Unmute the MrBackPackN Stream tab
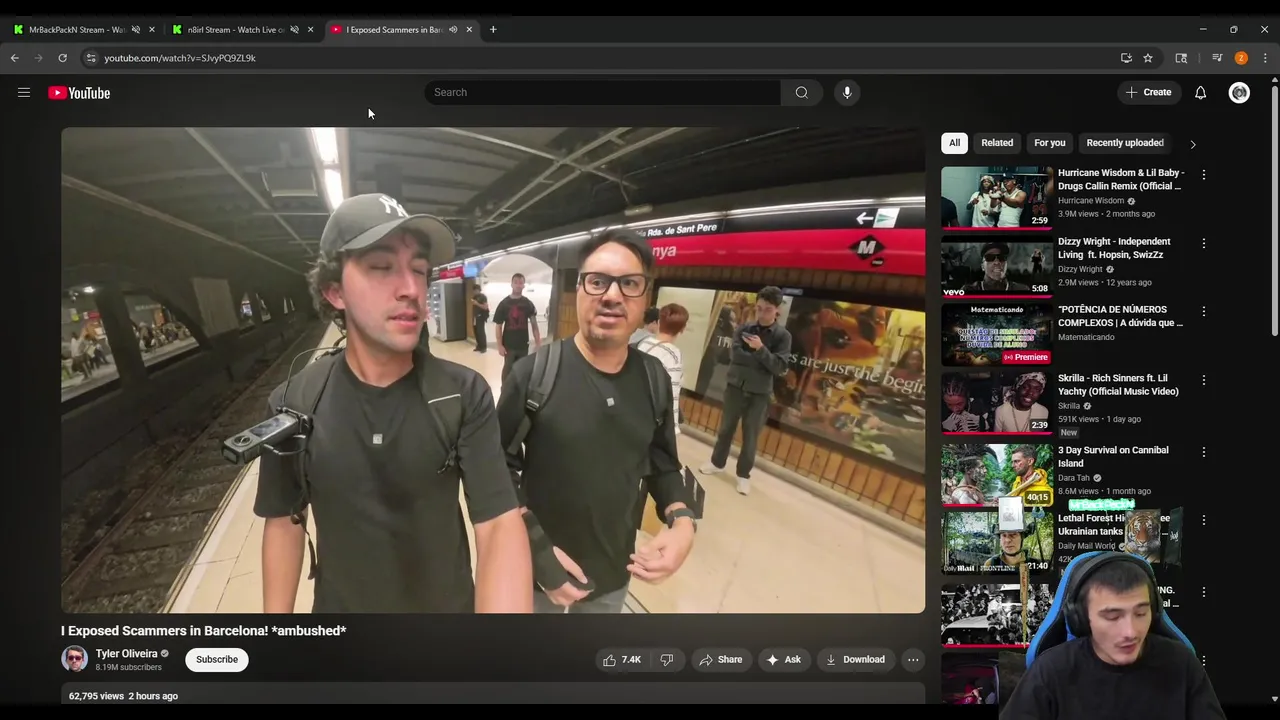The width and height of the screenshot is (1280, 720). pyautogui.click(x=135, y=29)
